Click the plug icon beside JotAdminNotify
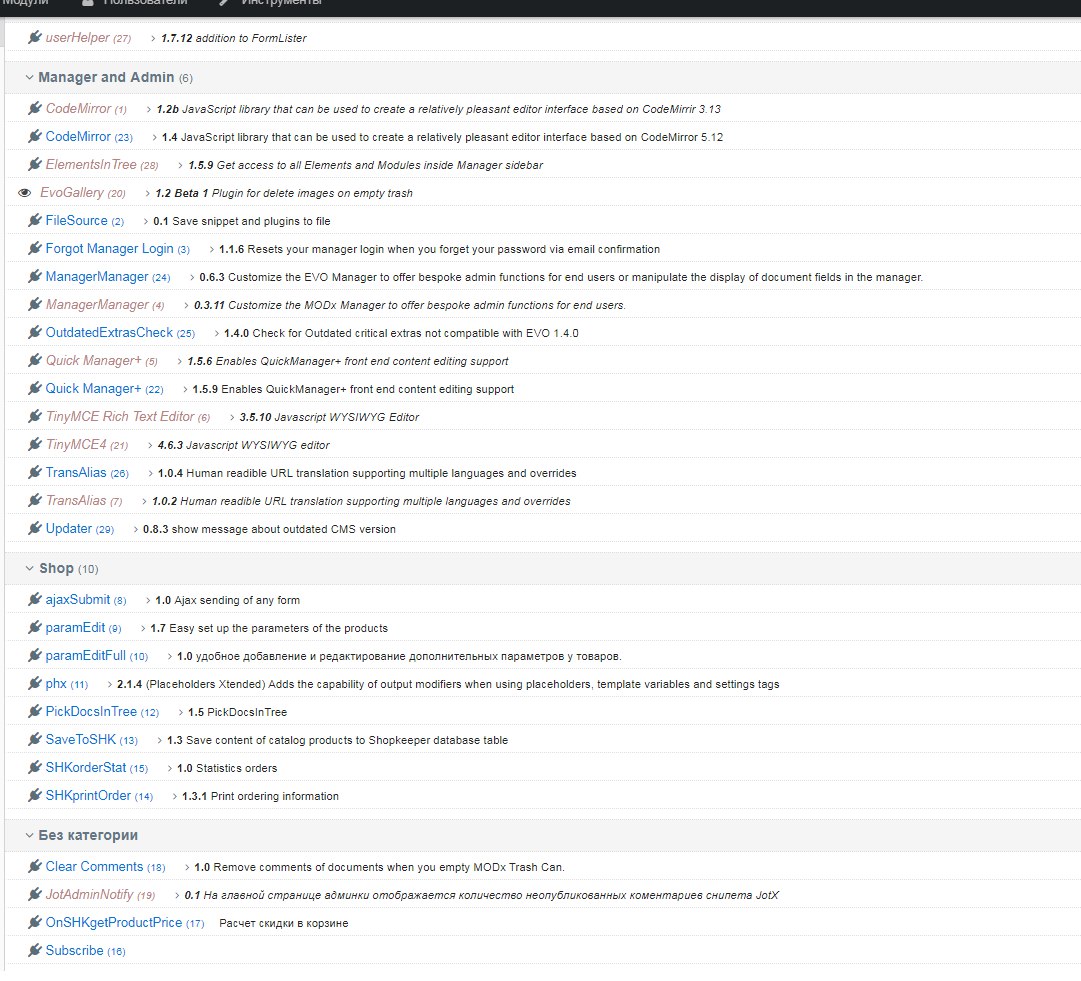This screenshot has width=1081, height=981. pyautogui.click(x=34, y=895)
